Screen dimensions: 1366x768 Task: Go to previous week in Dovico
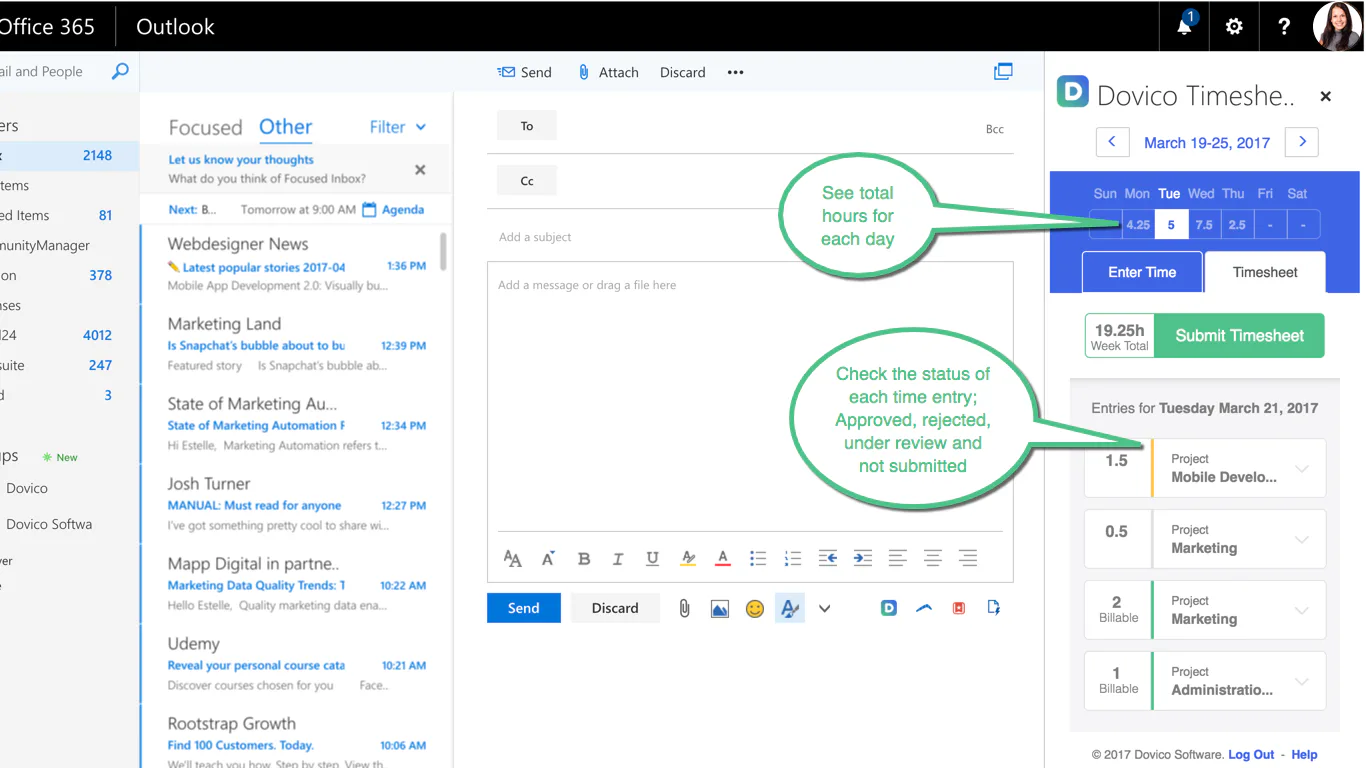pos(1112,142)
